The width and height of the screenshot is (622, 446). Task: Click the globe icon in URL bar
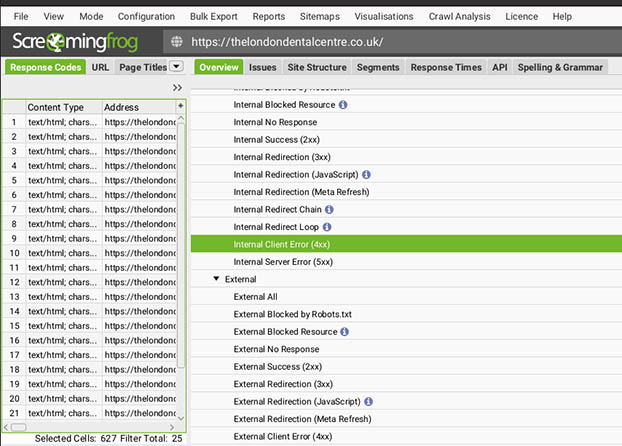pos(178,42)
